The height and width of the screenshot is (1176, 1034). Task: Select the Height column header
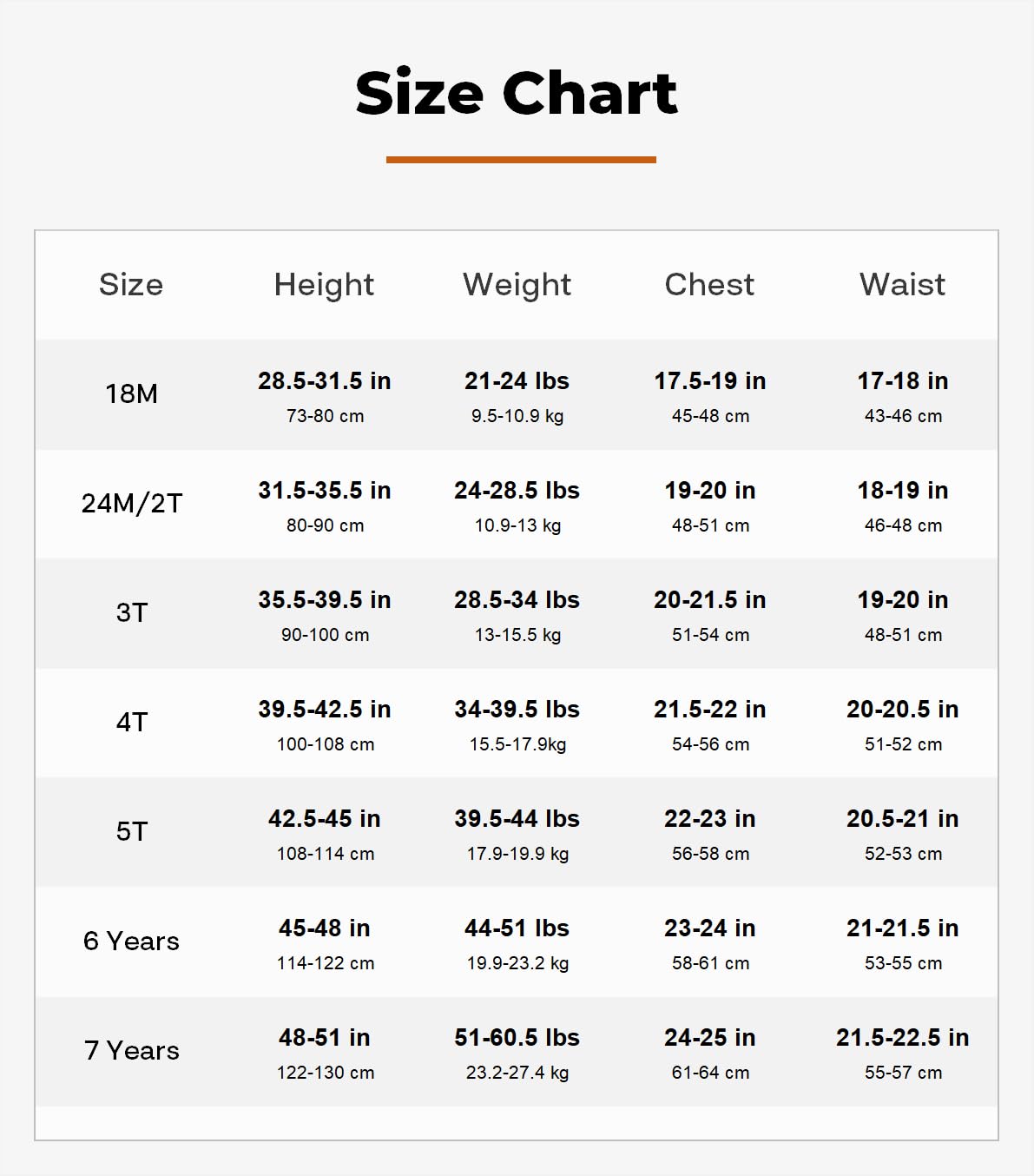point(324,285)
